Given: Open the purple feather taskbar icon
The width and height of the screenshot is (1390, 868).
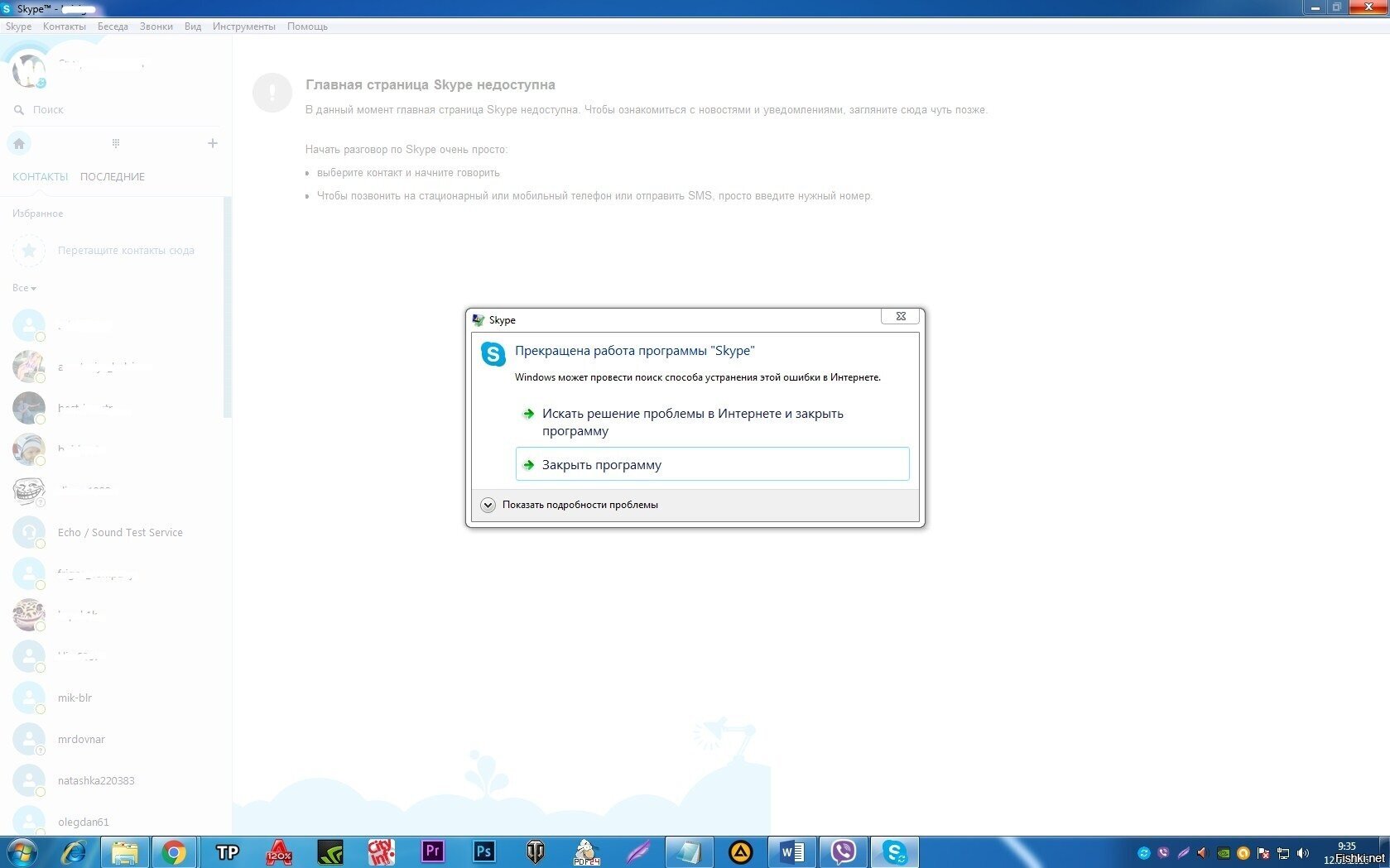Looking at the screenshot, I should click(638, 851).
